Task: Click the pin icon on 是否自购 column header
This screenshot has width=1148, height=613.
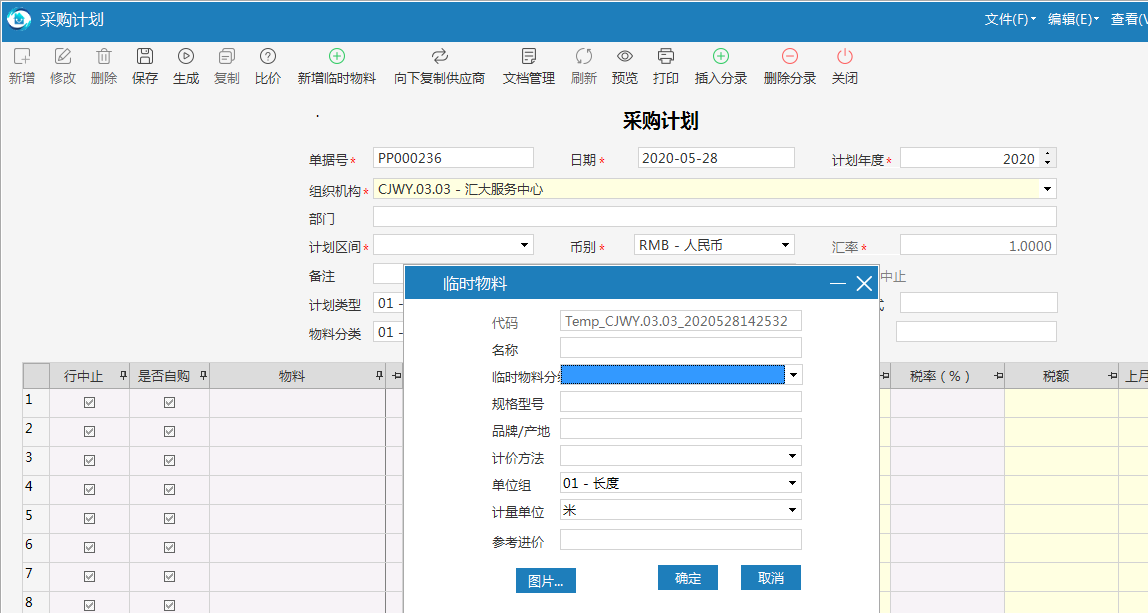Action: tap(203, 376)
